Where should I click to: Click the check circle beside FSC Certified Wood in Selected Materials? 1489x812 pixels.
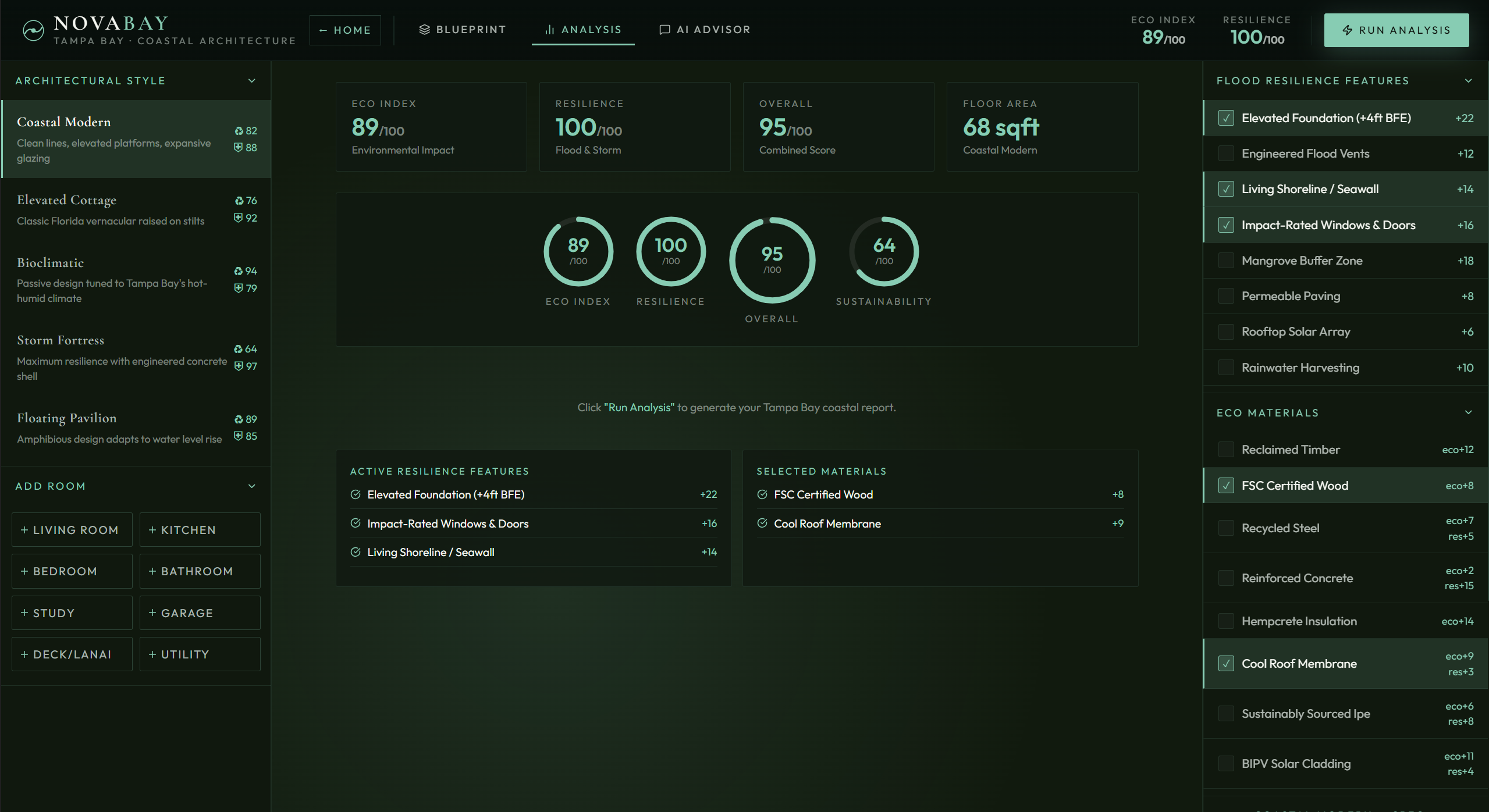click(762, 494)
